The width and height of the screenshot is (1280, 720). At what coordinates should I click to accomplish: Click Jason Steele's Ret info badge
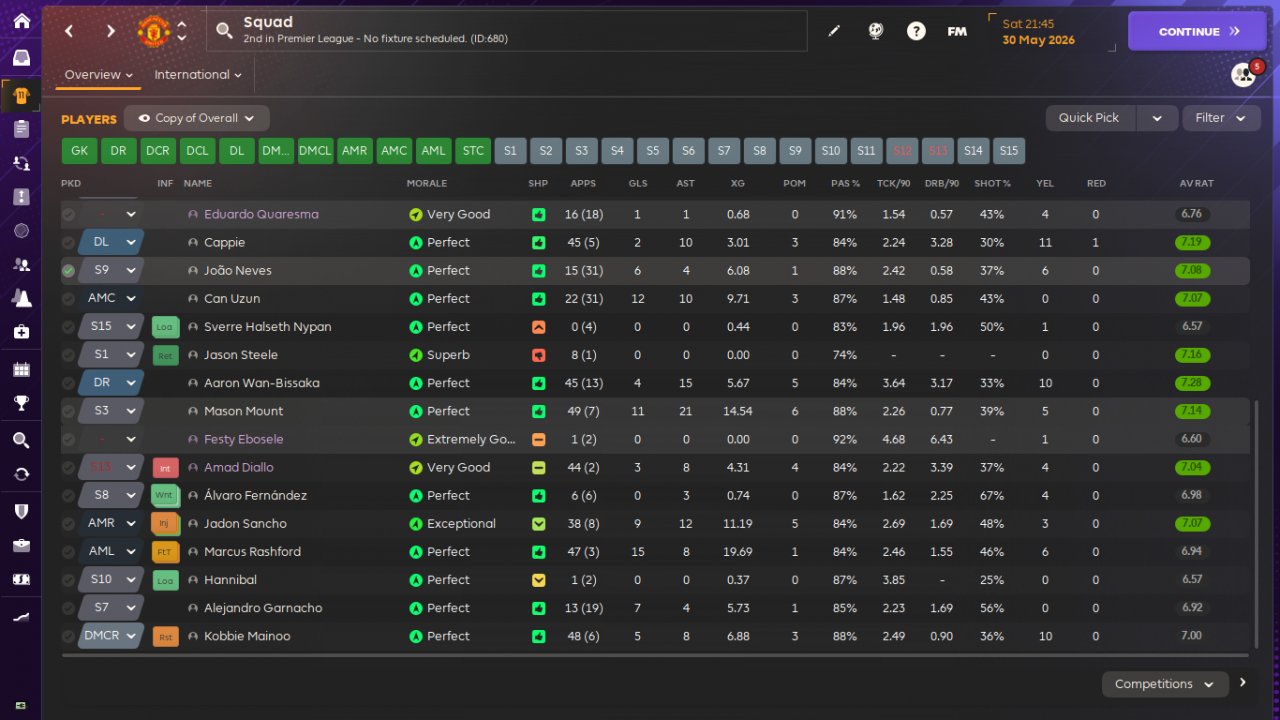(165, 355)
